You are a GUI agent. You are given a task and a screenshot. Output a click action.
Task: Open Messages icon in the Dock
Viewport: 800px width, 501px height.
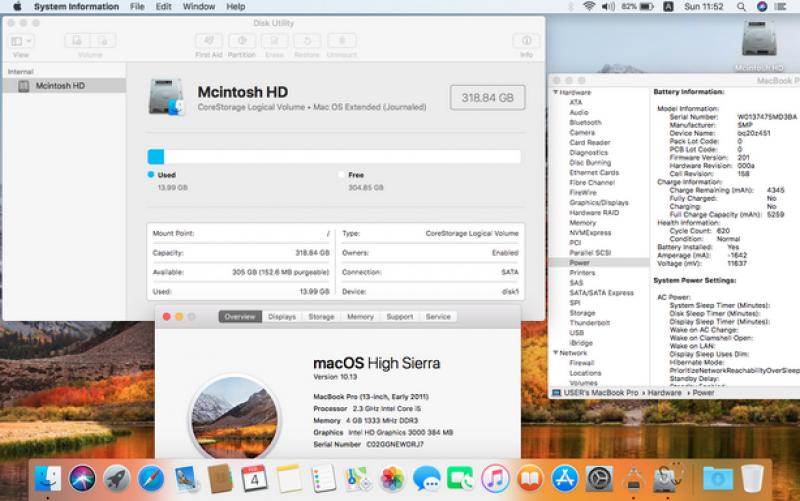coord(427,479)
